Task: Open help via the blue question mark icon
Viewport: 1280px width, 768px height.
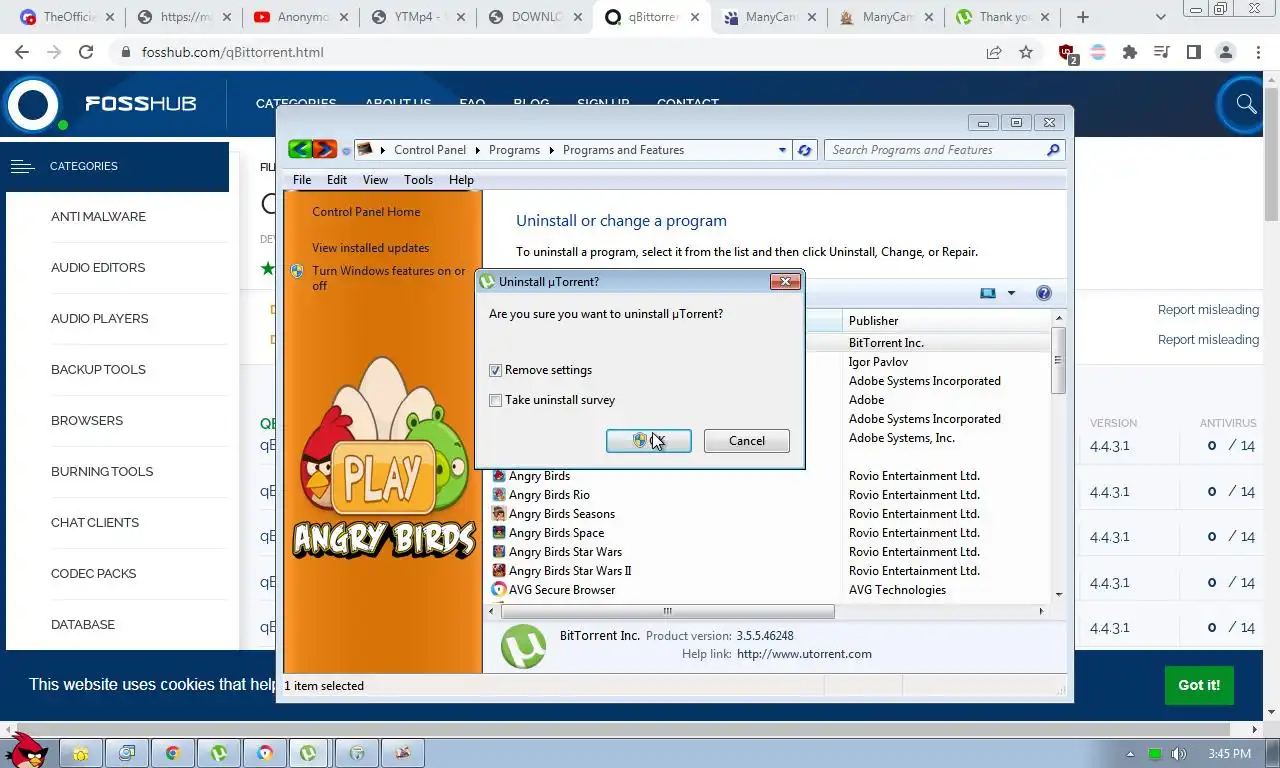Action: [1044, 293]
